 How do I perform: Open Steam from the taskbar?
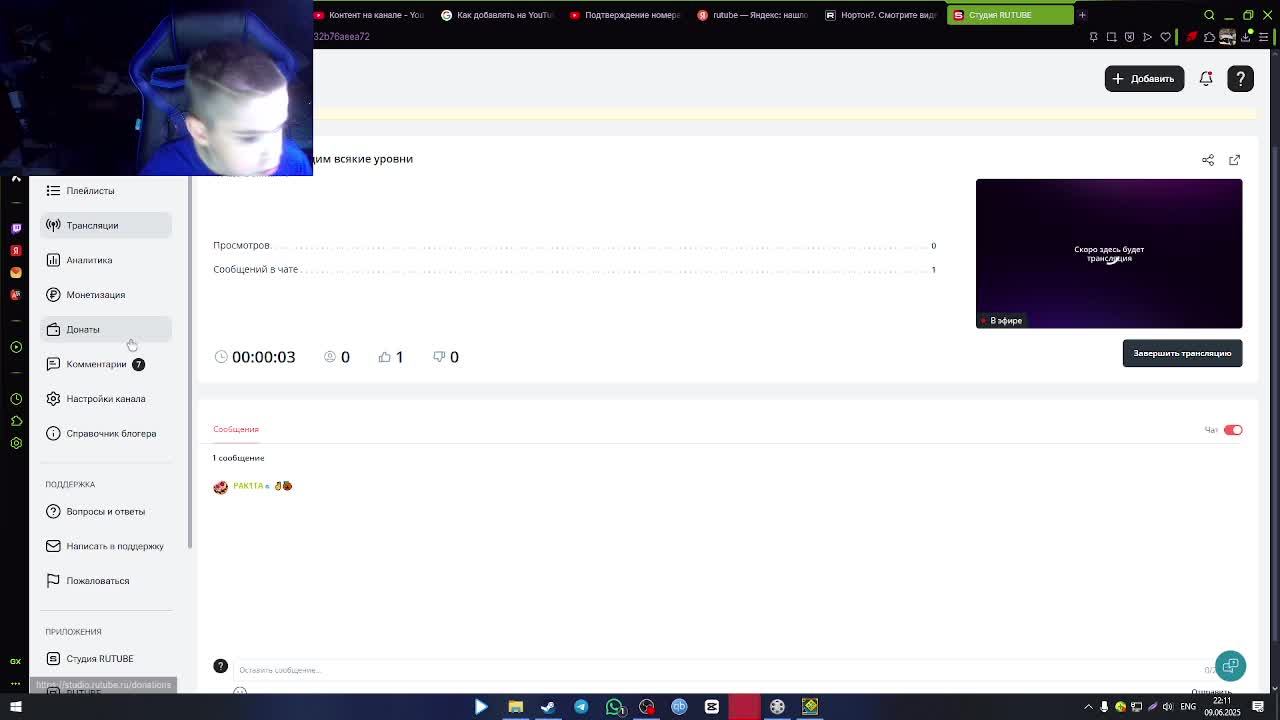point(548,707)
